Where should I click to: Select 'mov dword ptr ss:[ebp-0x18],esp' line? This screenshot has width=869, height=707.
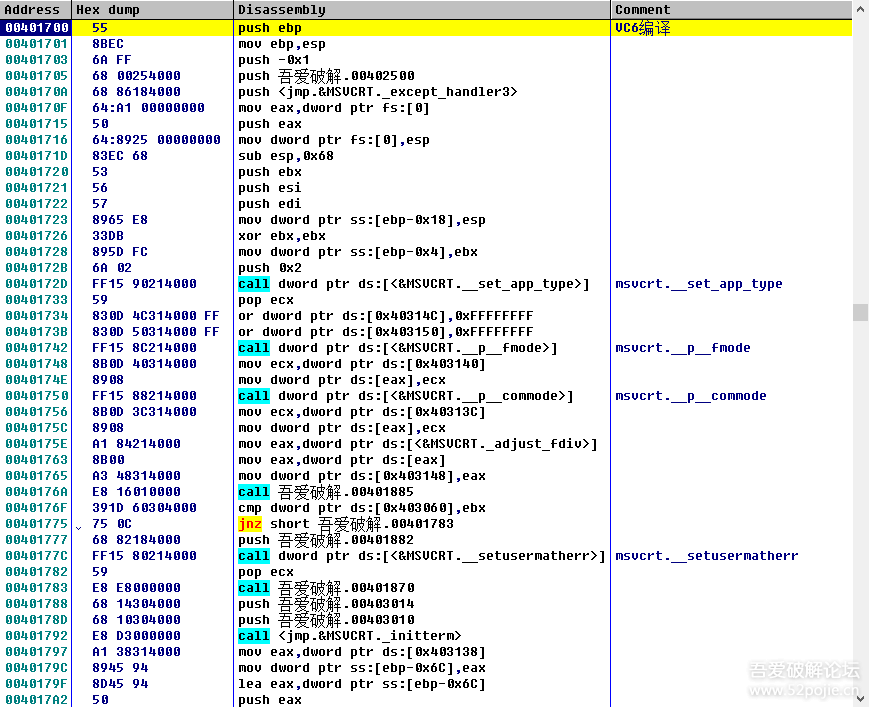[x=362, y=220]
